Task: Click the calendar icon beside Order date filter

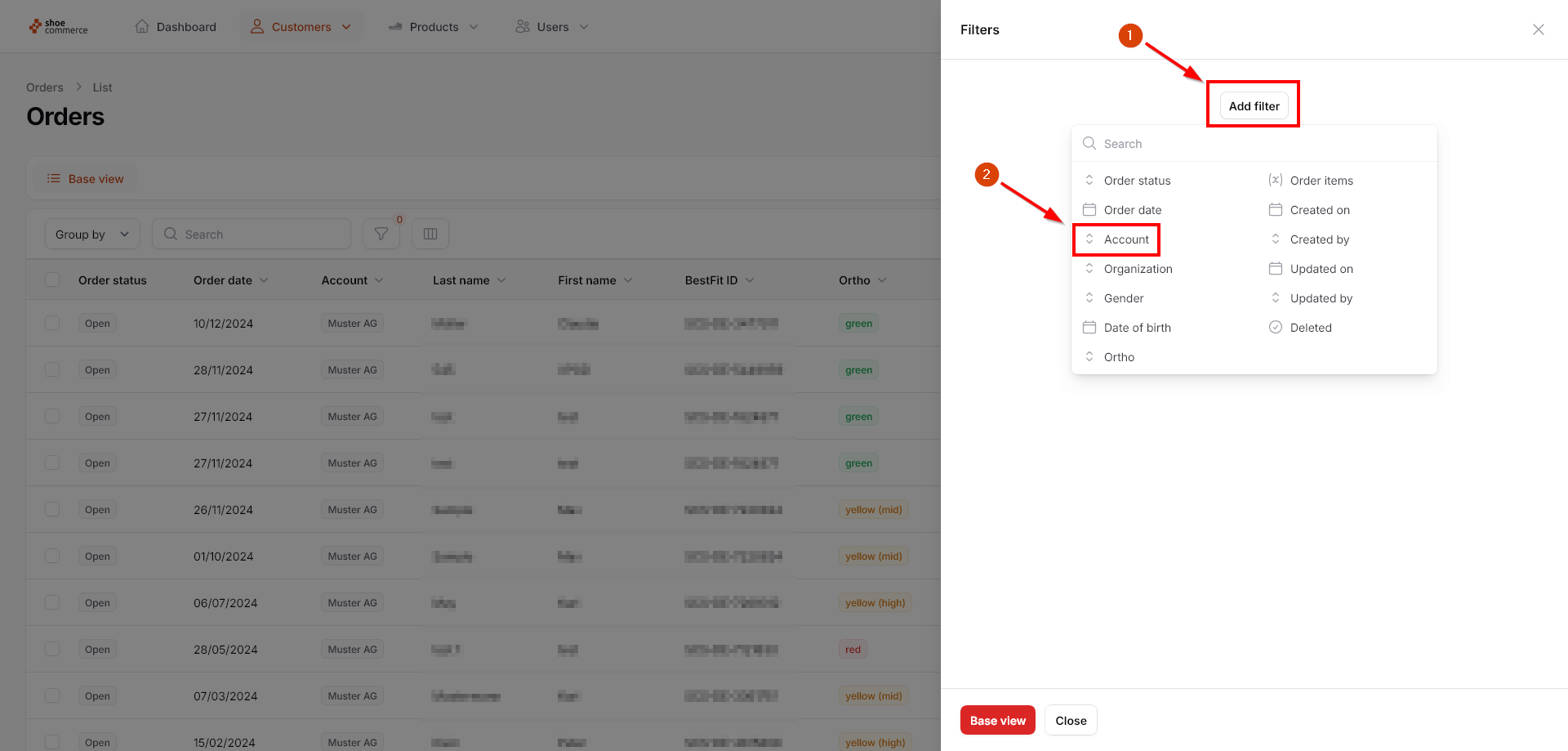Action: (1089, 209)
